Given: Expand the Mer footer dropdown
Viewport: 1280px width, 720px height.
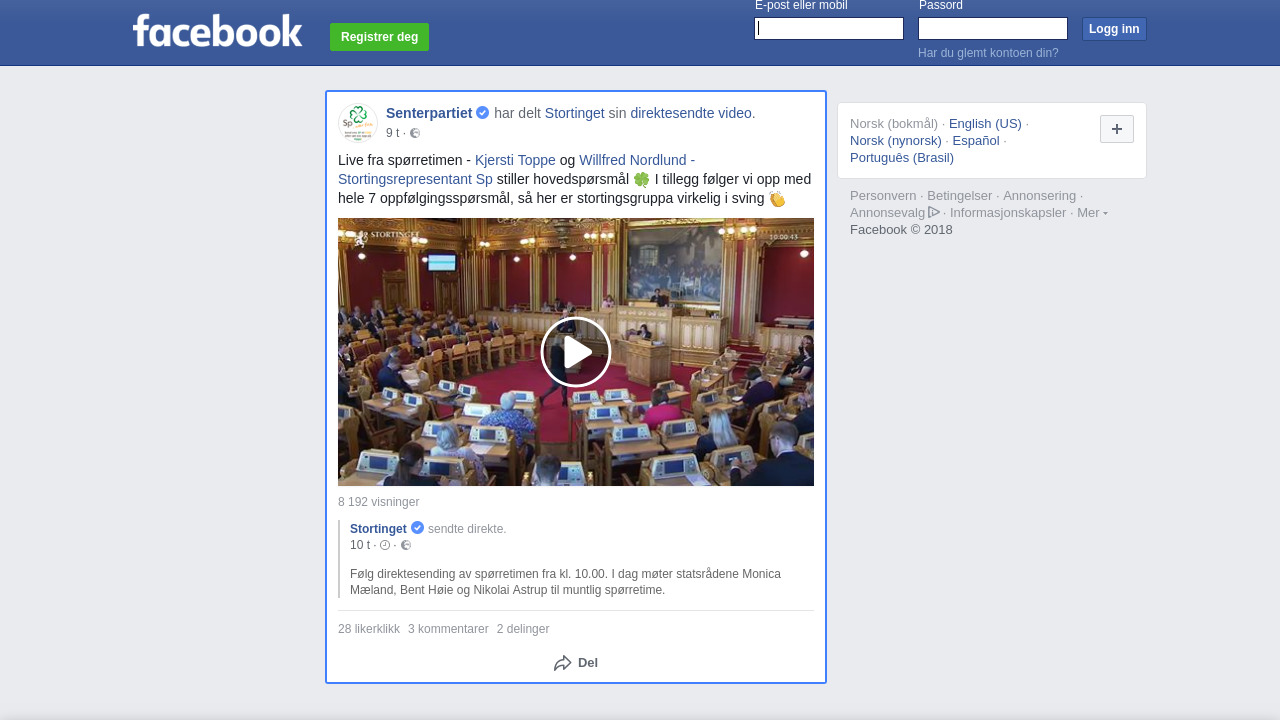Looking at the screenshot, I should coord(1092,212).
